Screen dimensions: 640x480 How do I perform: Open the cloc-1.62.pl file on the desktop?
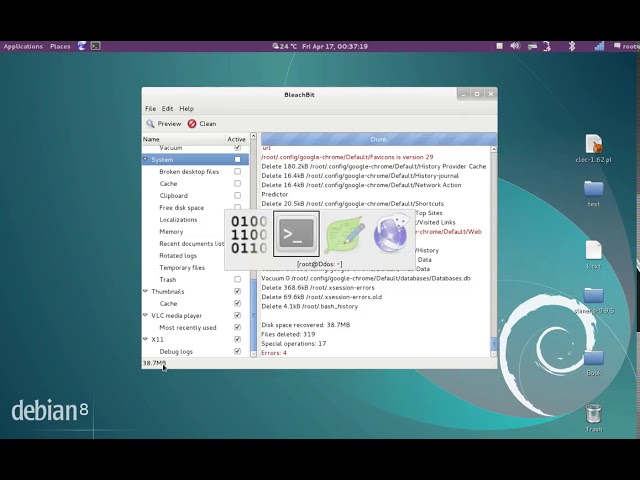593,149
